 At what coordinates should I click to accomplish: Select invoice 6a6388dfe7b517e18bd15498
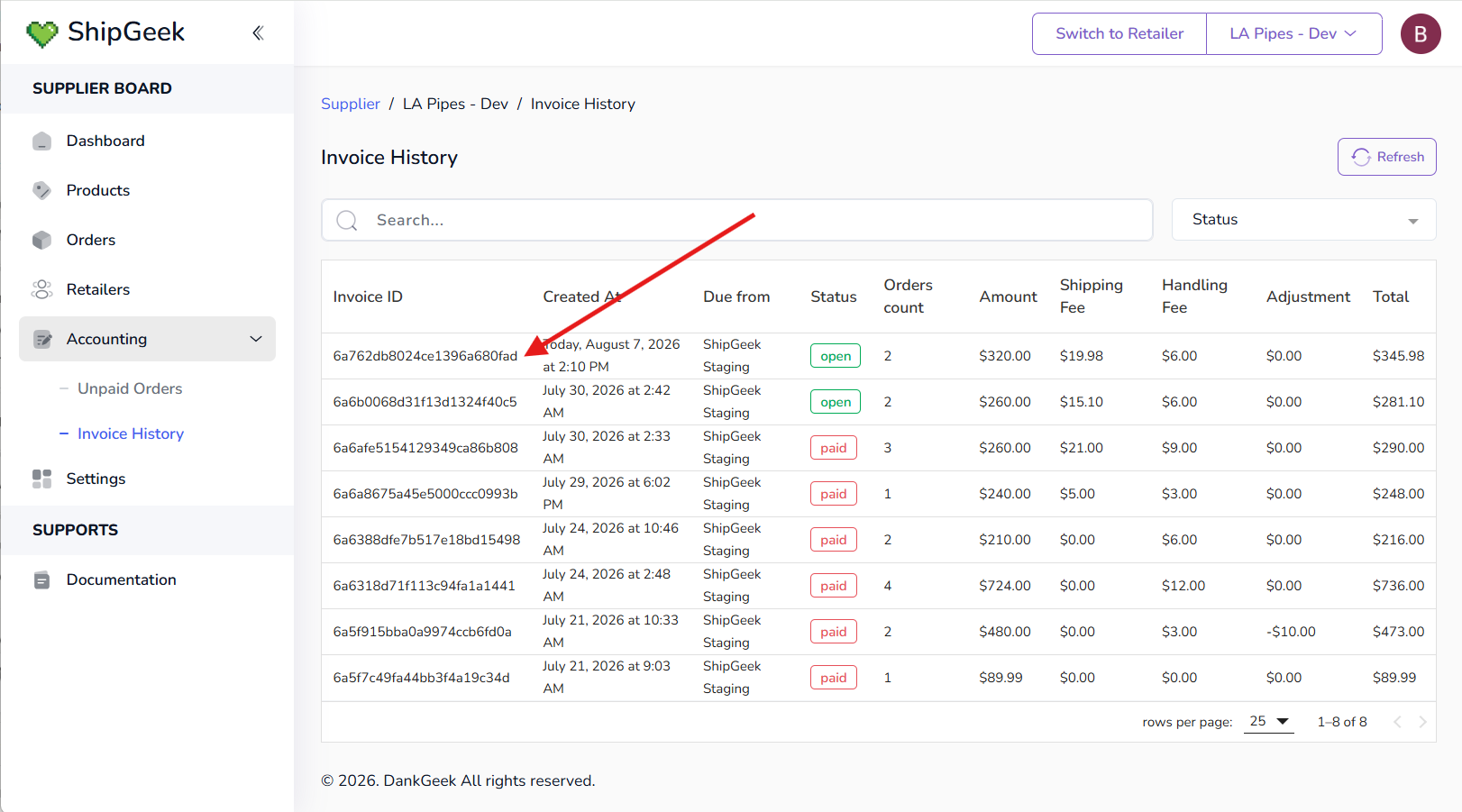coord(426,540)
